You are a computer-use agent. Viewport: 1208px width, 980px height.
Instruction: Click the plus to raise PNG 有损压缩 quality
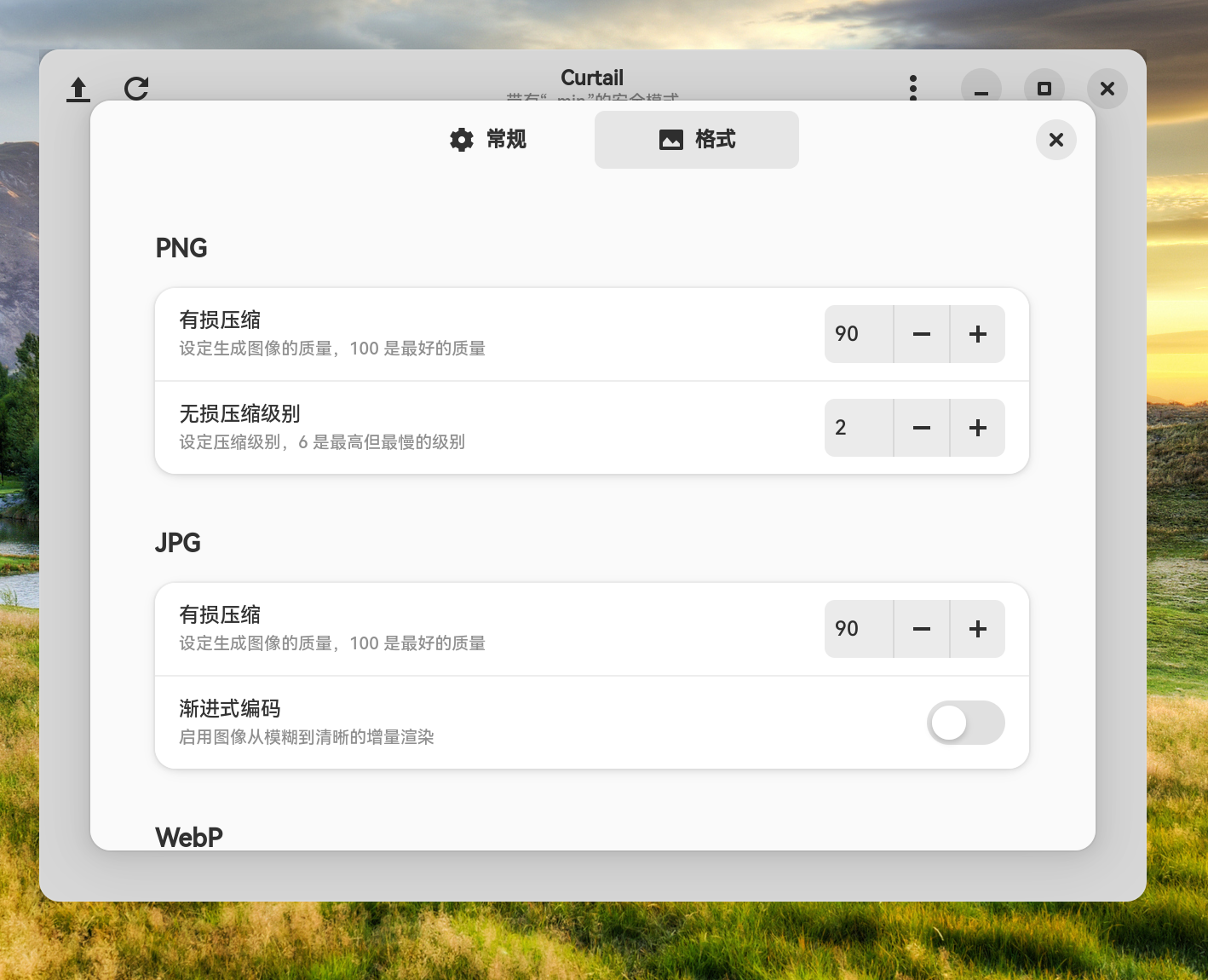tap(977, 334)
